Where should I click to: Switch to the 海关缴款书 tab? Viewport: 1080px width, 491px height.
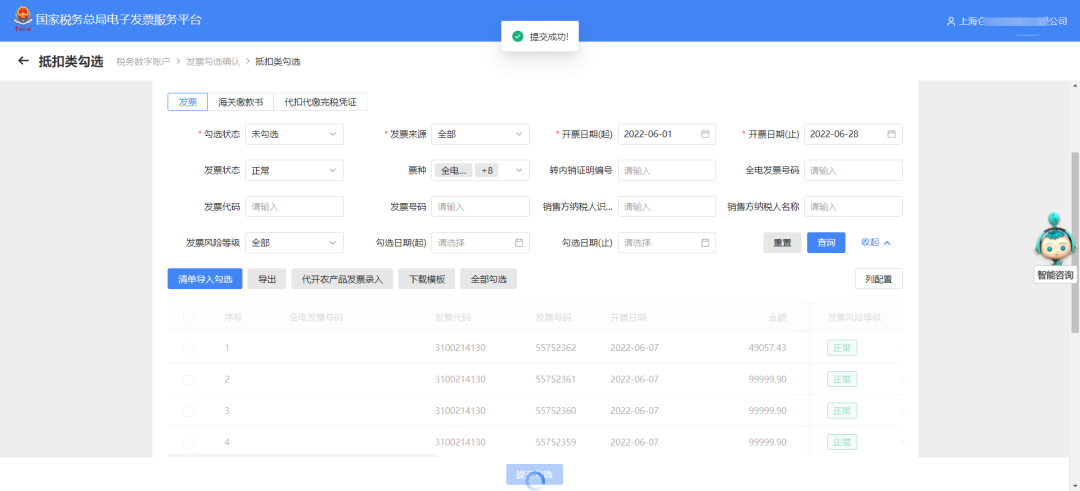point(240,102)
